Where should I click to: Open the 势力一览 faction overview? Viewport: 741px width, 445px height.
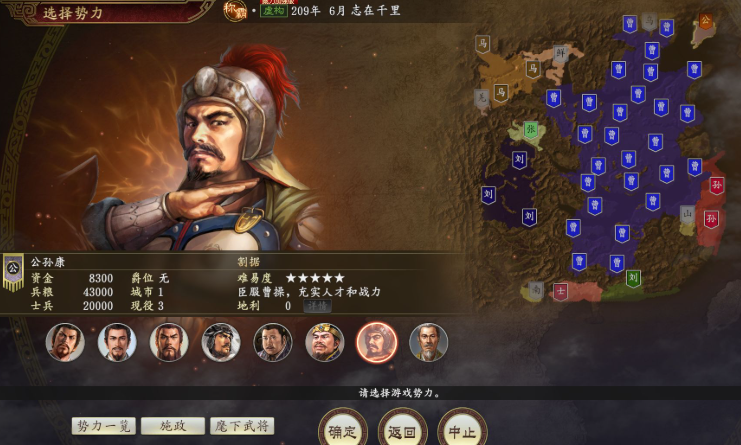coord(104,426)
